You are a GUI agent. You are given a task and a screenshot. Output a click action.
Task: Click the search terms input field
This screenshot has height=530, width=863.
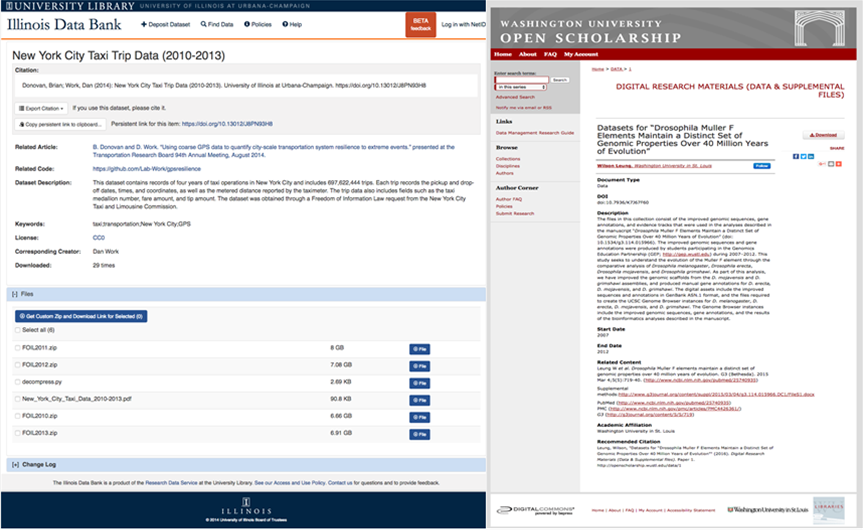pos(521,79)
